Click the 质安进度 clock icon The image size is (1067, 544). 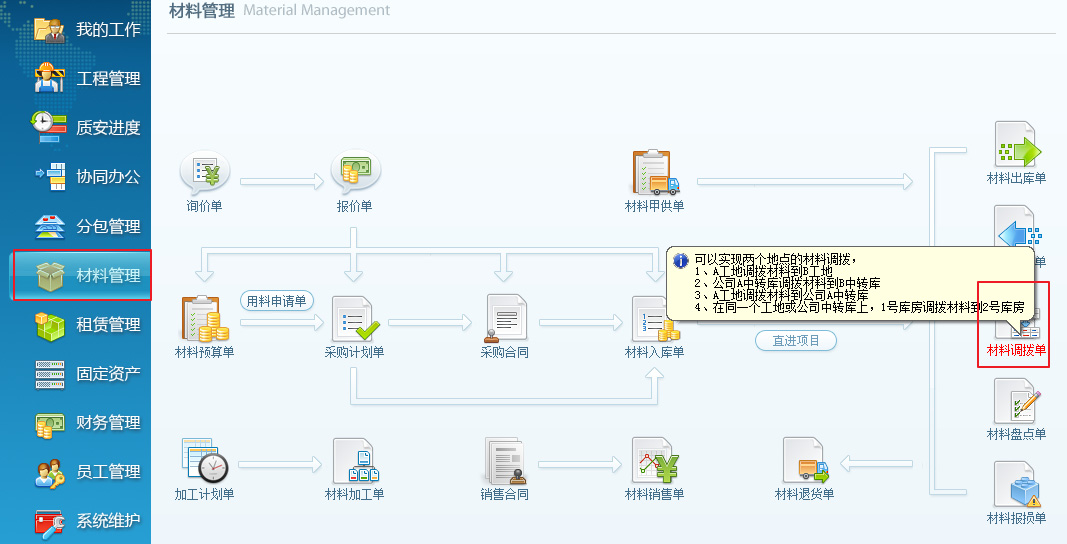pyautogui.click(x=49, y=127)
